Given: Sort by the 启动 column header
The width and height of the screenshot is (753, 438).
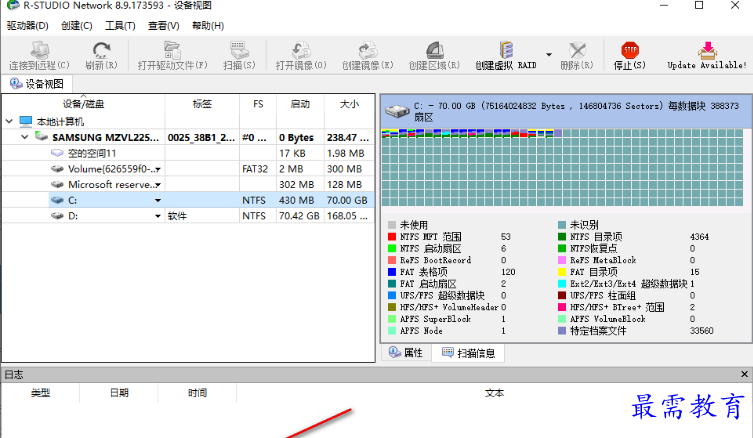Looking at the screenshot, I should [300, 104].
